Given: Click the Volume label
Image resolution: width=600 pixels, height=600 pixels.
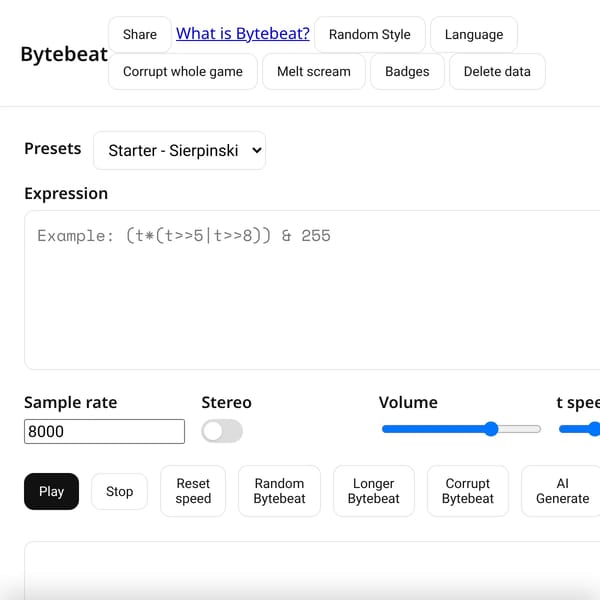Looking at the screenshot, I should tap(408, 403).
